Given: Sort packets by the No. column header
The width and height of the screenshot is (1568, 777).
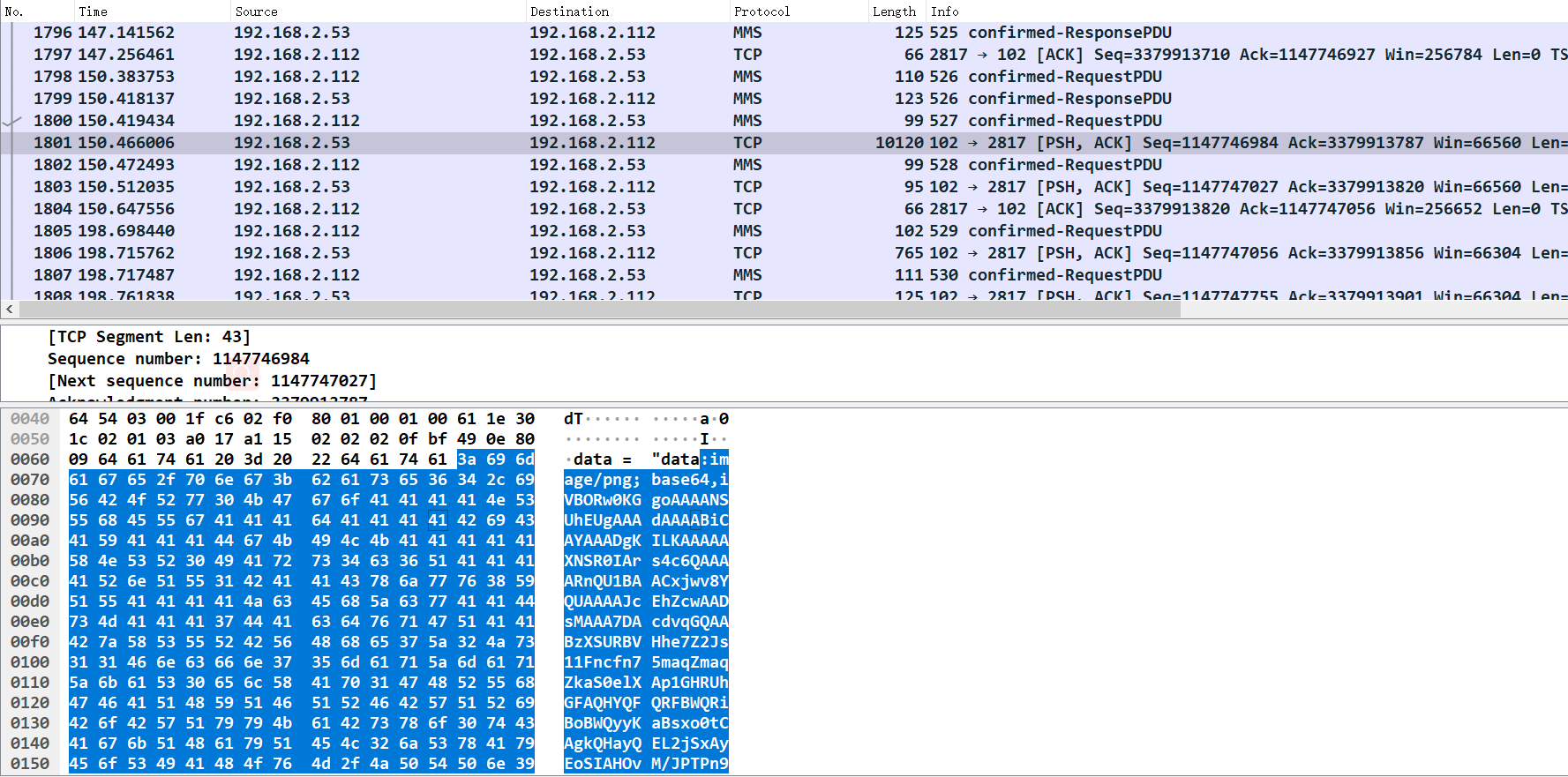Looking at the screenshot, I should coord(14,11).
